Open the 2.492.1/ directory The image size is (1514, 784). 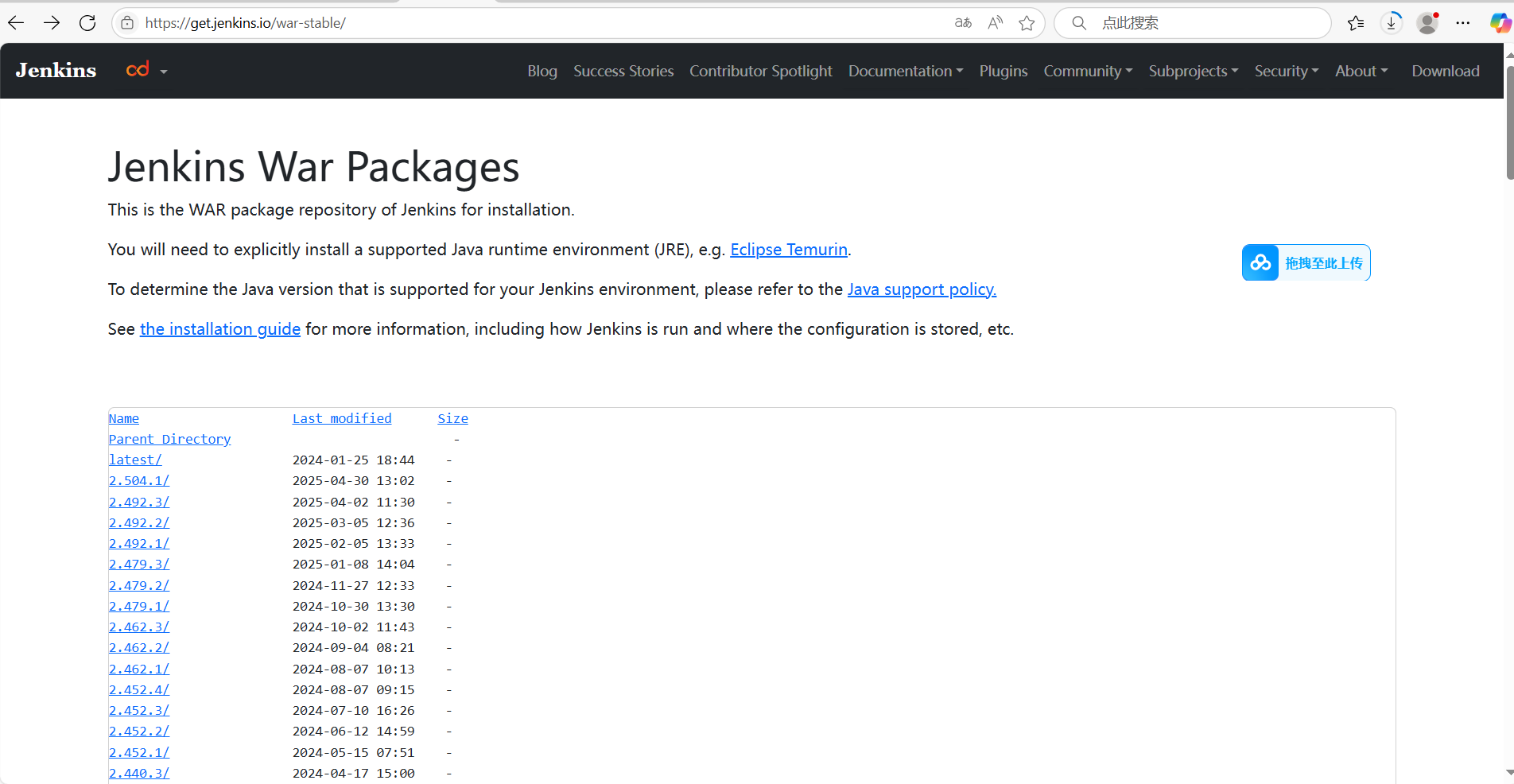[139, 543]
